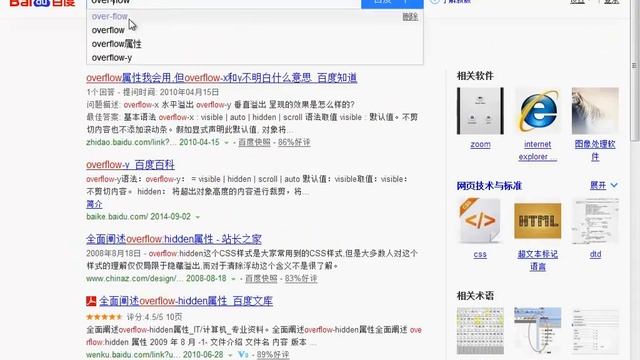Open the zoom software thumbnail
Viewport: 640px width, 360px height.
(x=480, y=111)
